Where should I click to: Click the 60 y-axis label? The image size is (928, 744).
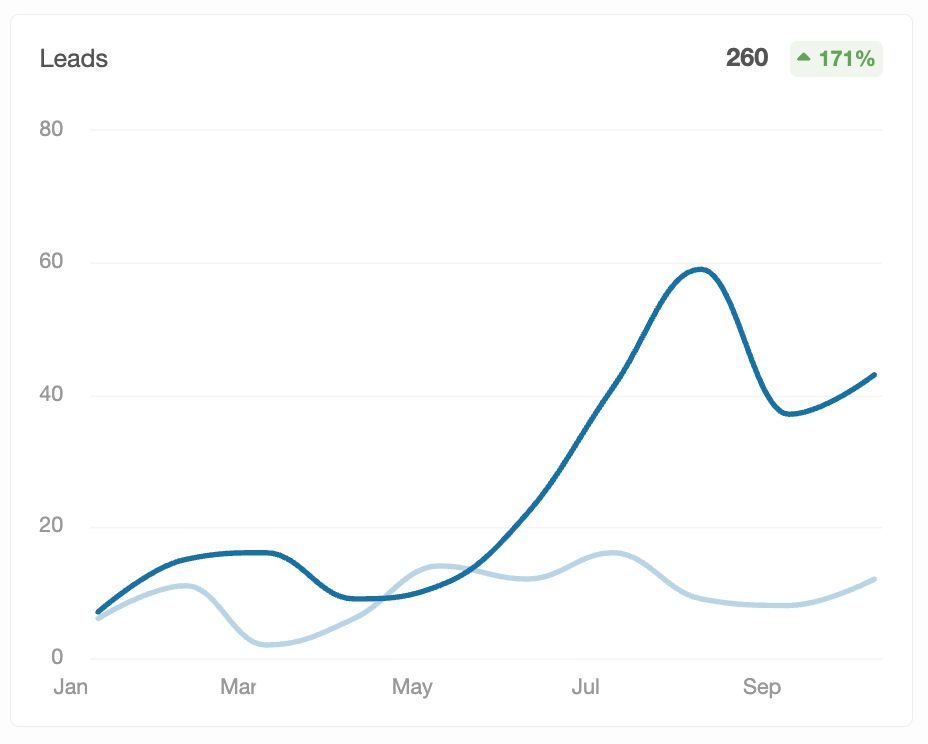[x=51, y=262]
